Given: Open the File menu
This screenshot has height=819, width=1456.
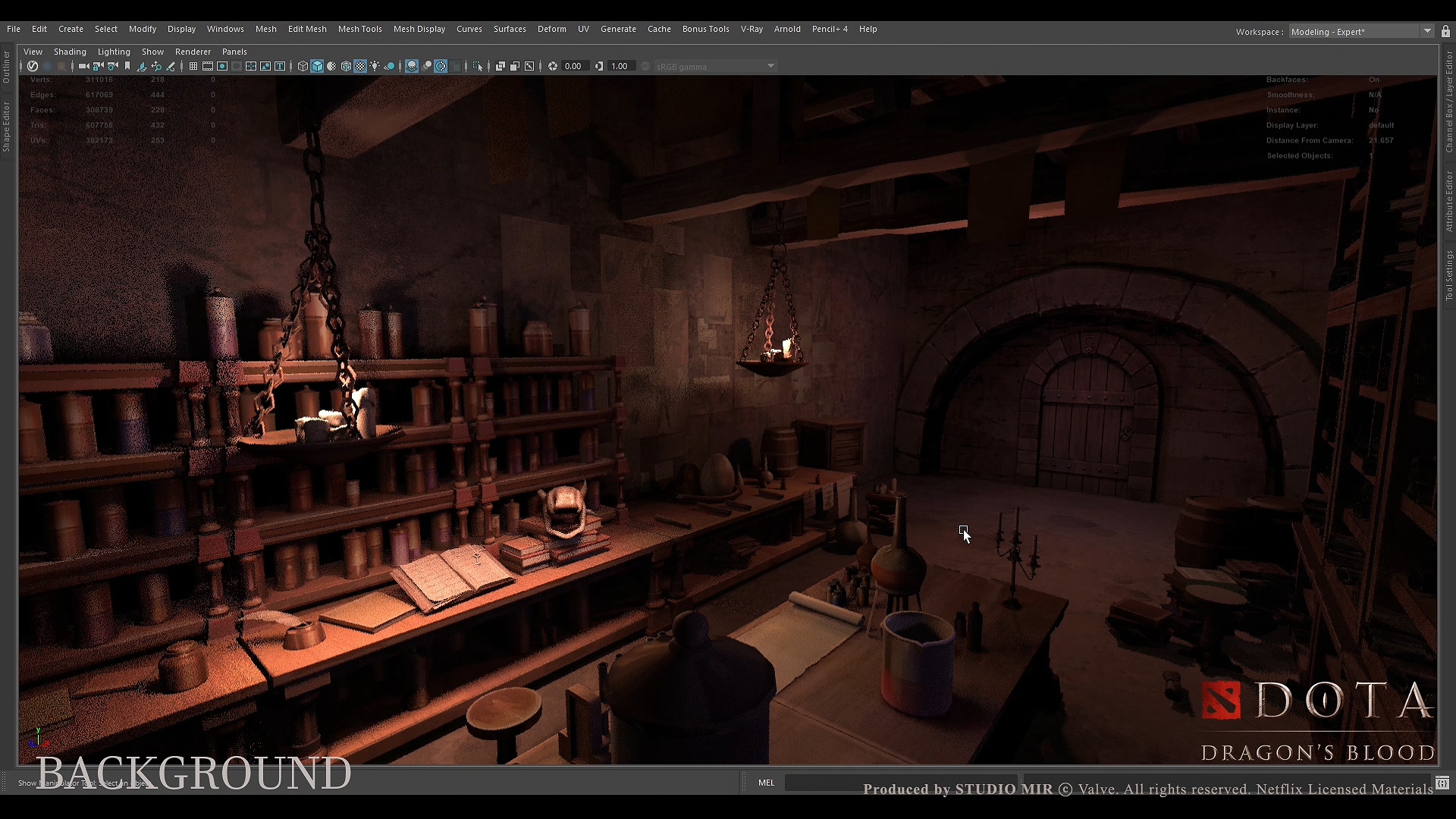Looking at the screenshot, I should pyautogui.click(x=14, y=29).
